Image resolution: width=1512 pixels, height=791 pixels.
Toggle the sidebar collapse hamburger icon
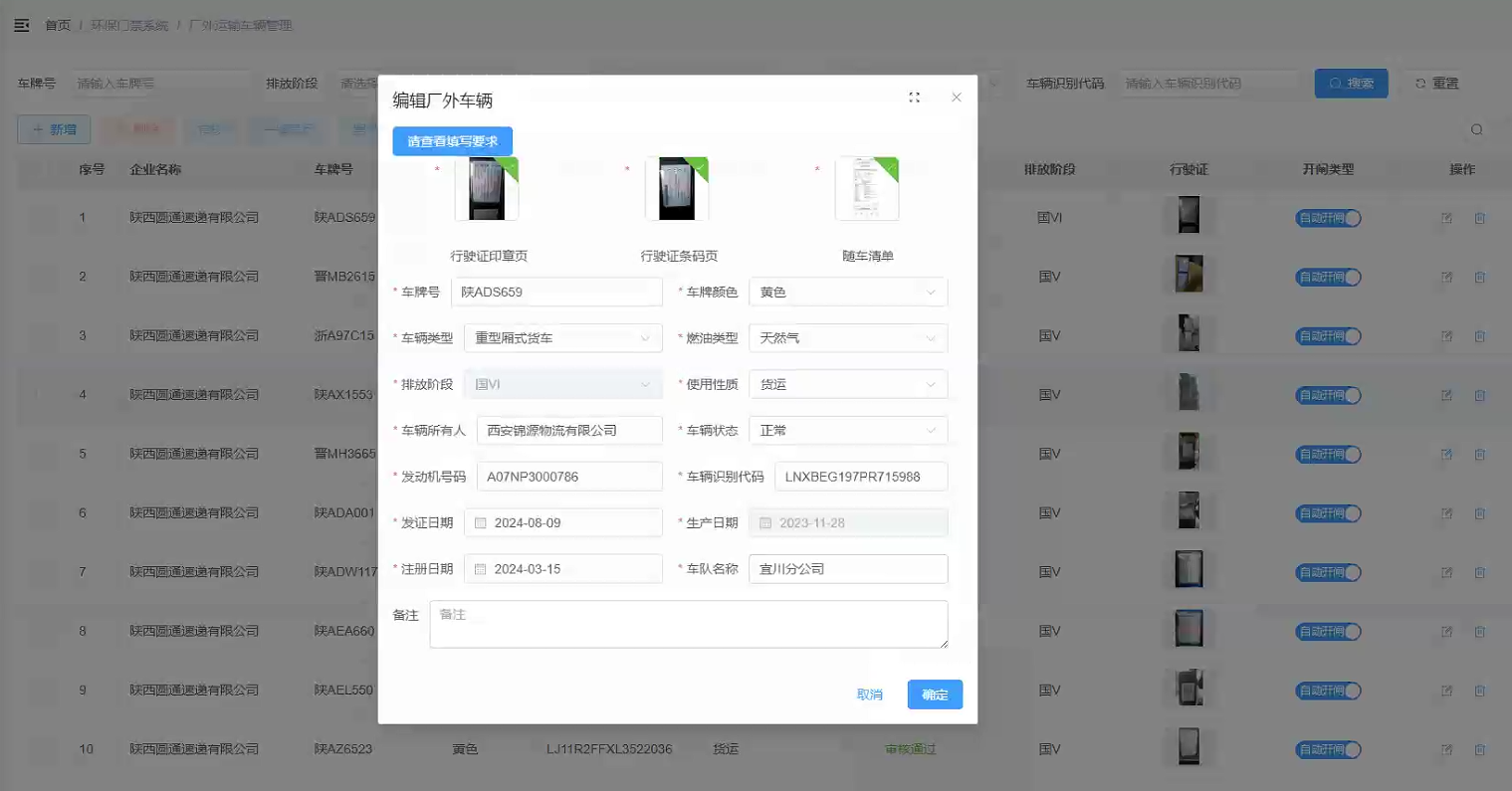pyautogui.click(x=22, y=25)
